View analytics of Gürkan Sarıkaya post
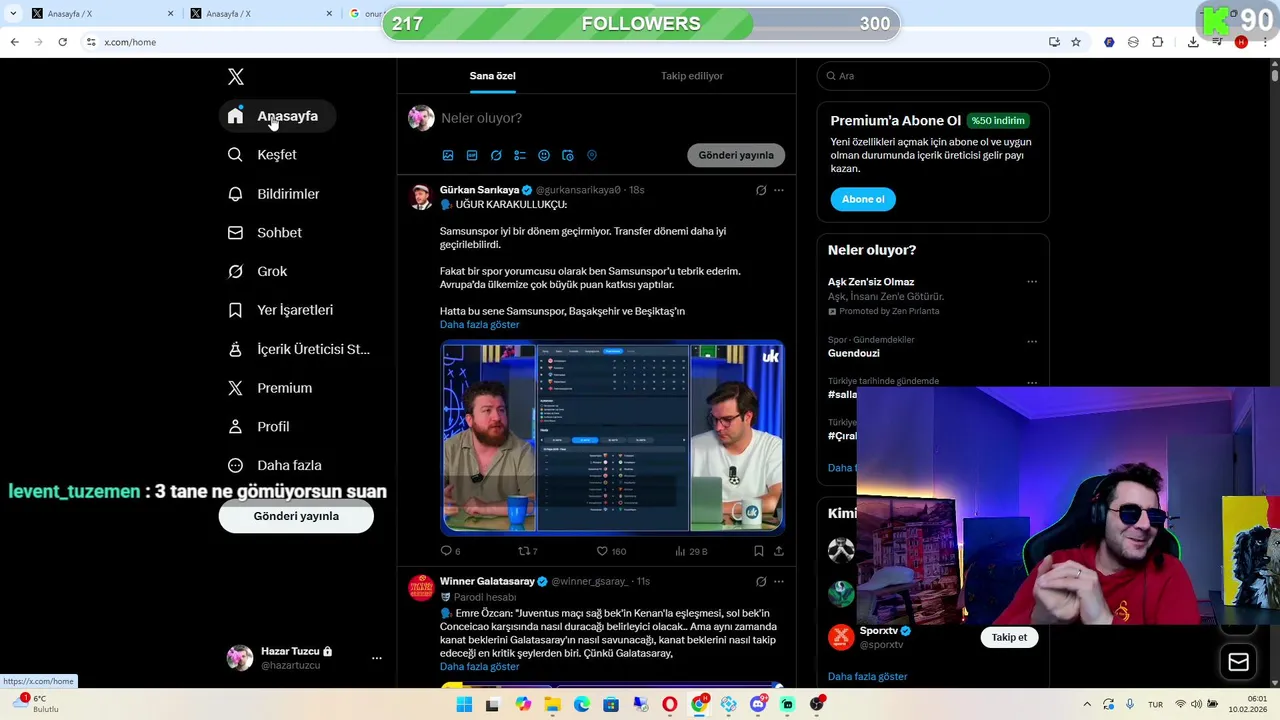 (x=691, y=551)
